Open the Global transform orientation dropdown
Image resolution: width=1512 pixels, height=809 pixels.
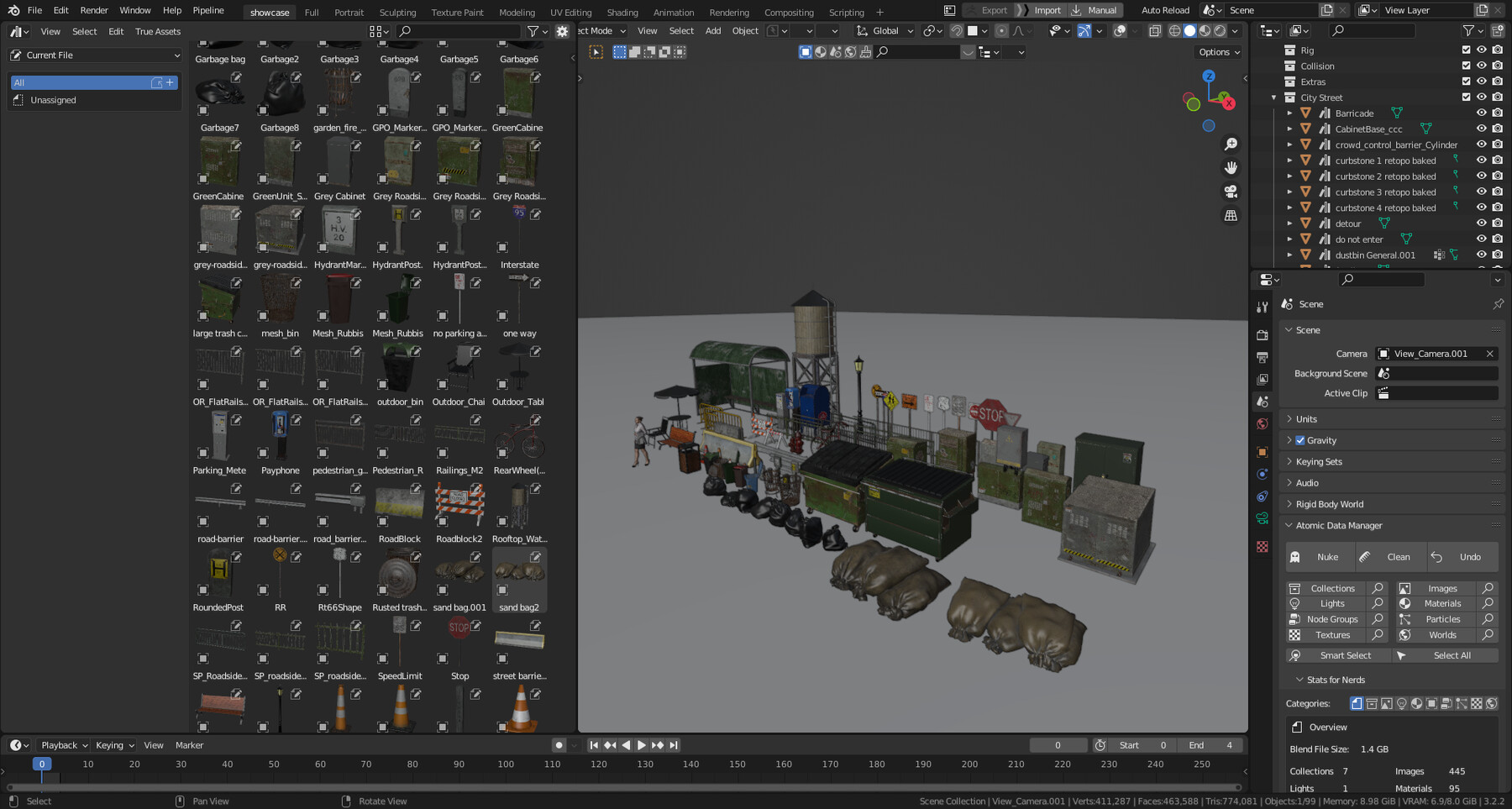[885, 30]
